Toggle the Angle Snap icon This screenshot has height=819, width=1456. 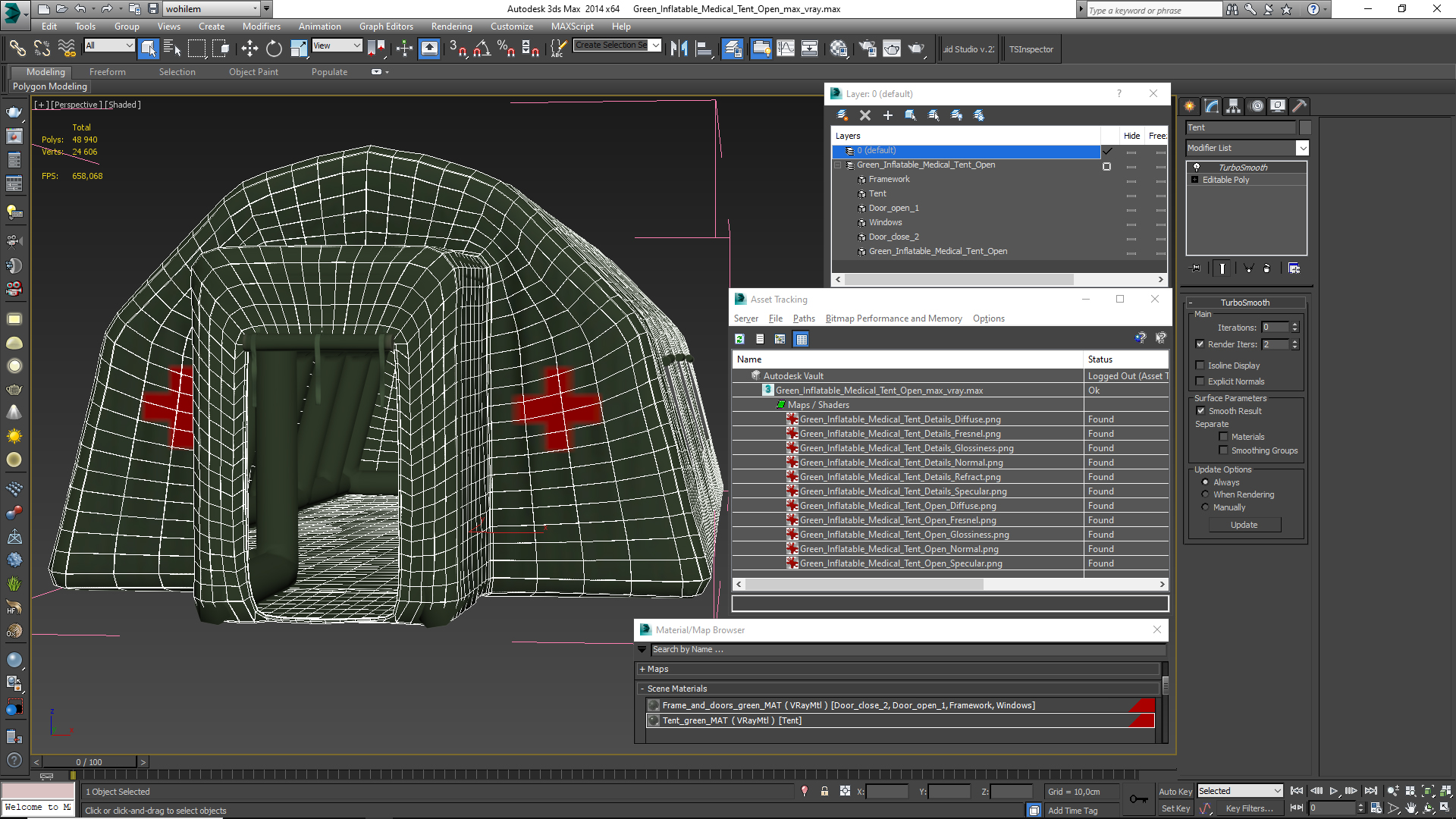point(482,49)
